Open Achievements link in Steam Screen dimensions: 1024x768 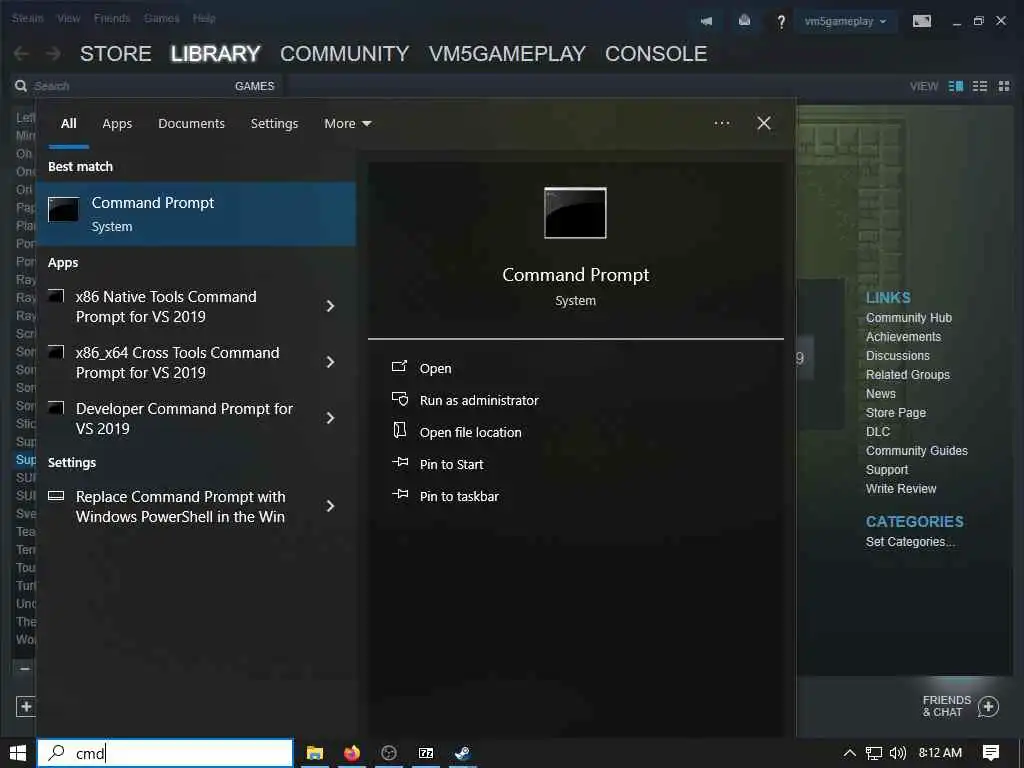(x=903, y=336)
